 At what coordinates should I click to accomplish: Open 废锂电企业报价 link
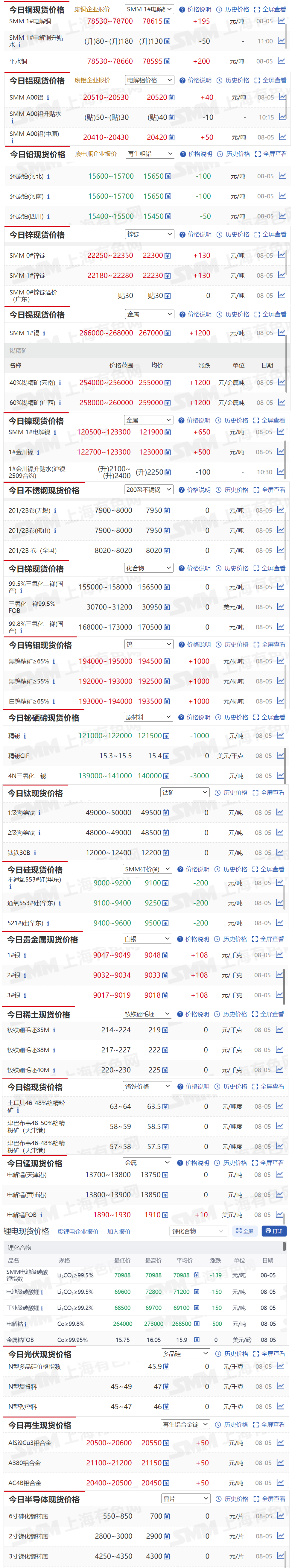(78, 1231)
